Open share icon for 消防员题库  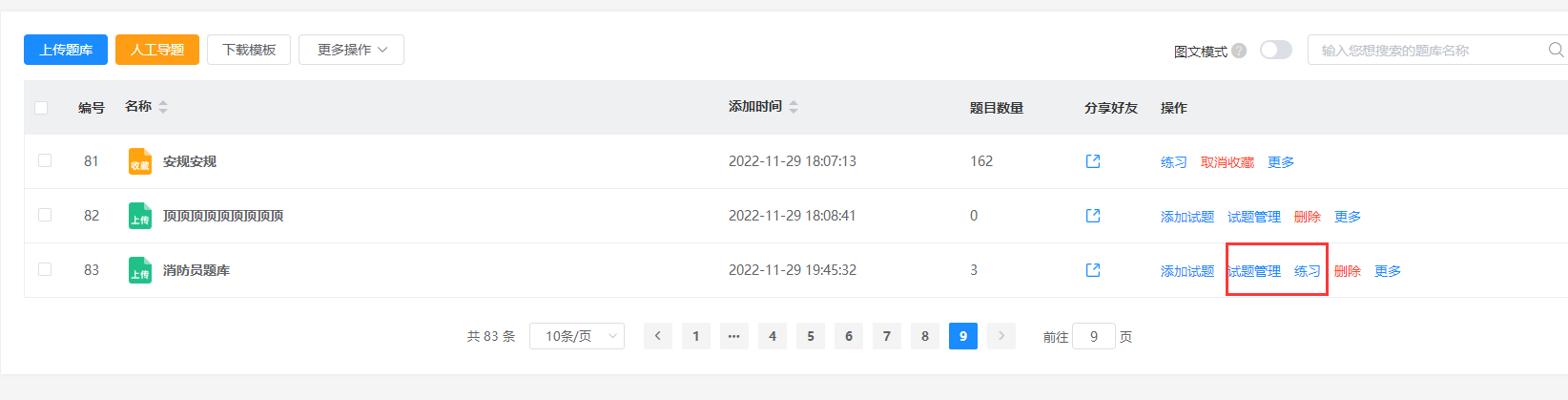pos(1093,270)
